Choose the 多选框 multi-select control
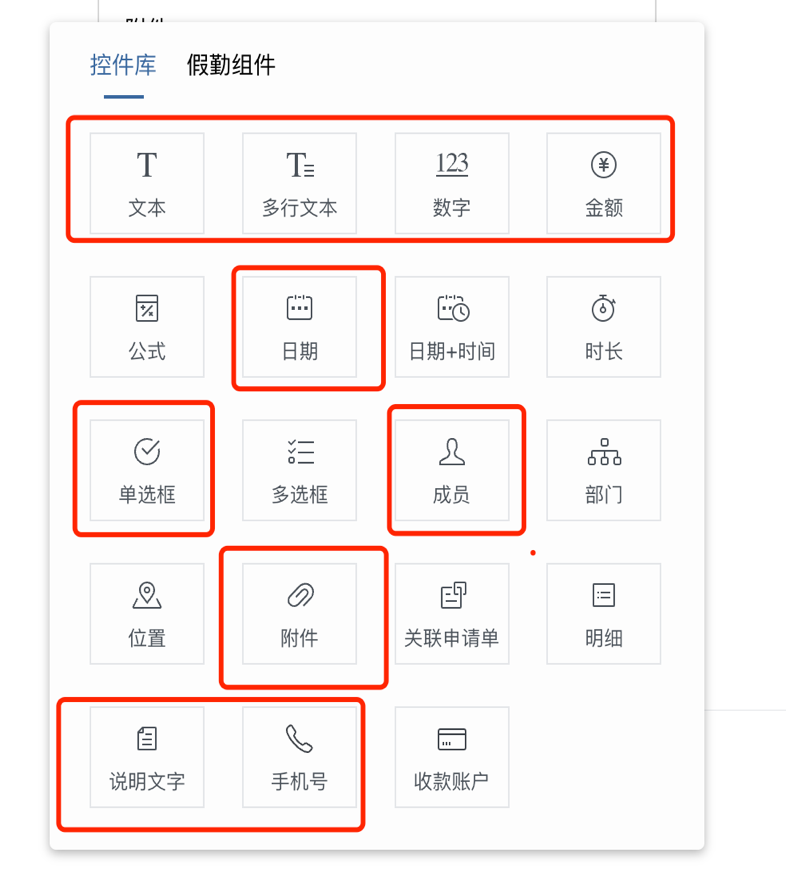The image size is (786, 888). tap(300, 470)
